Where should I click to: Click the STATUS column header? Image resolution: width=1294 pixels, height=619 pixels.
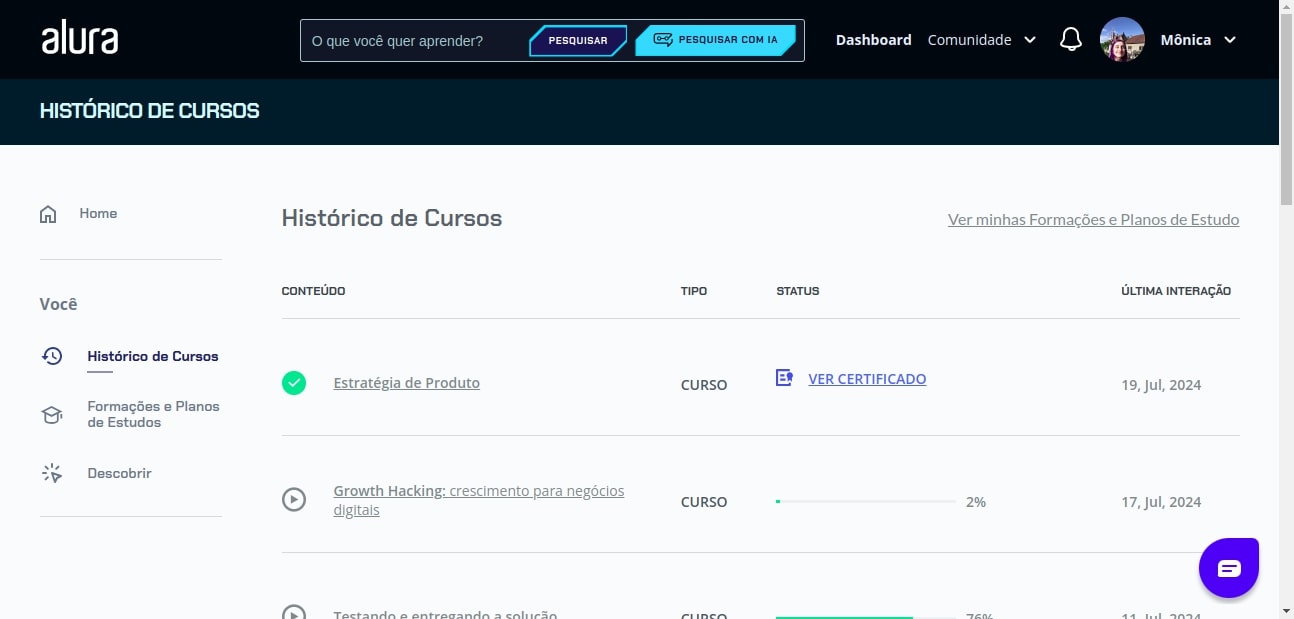point(797,291)
